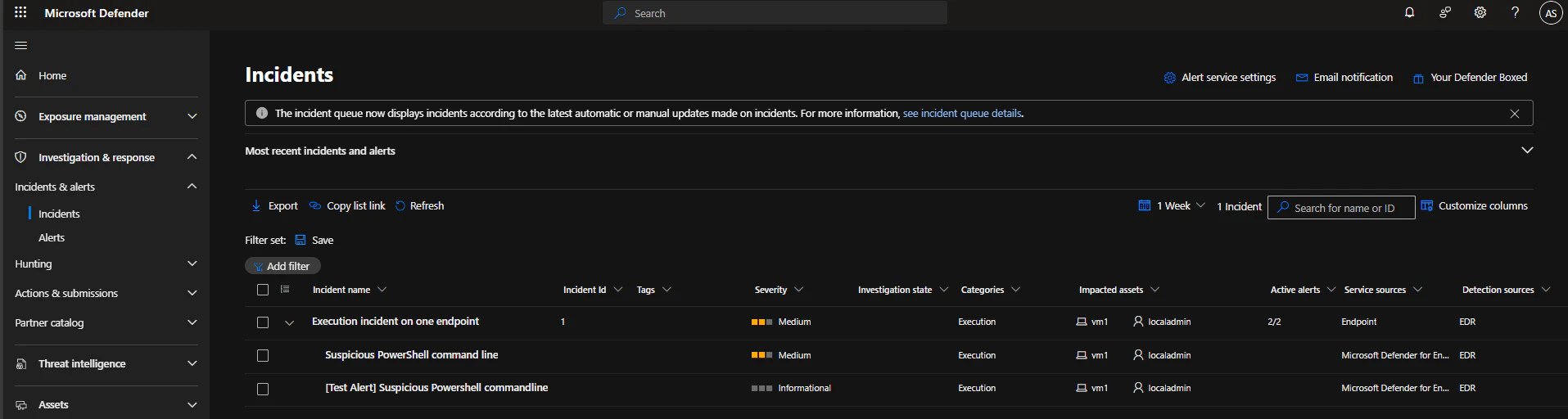
Task: Tick the select-all checkbox in table header
Action: coord(263,290)
